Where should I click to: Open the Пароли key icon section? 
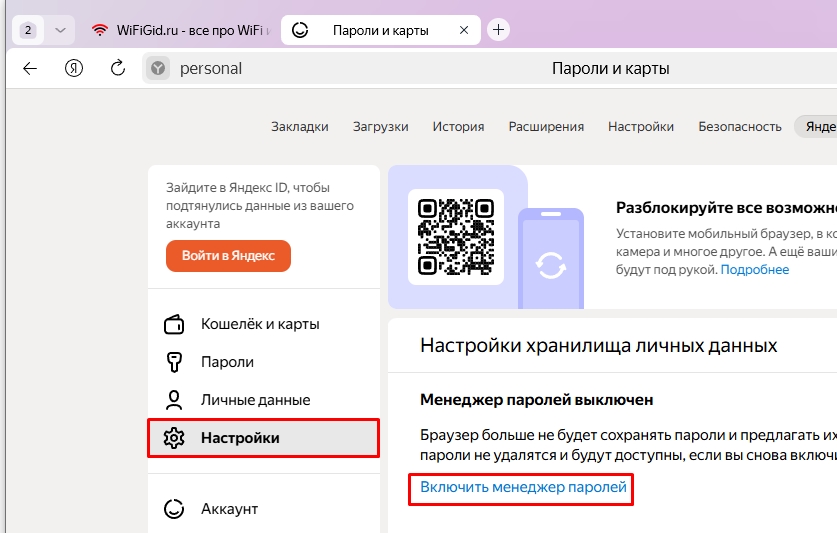click(x=228, y=362)
